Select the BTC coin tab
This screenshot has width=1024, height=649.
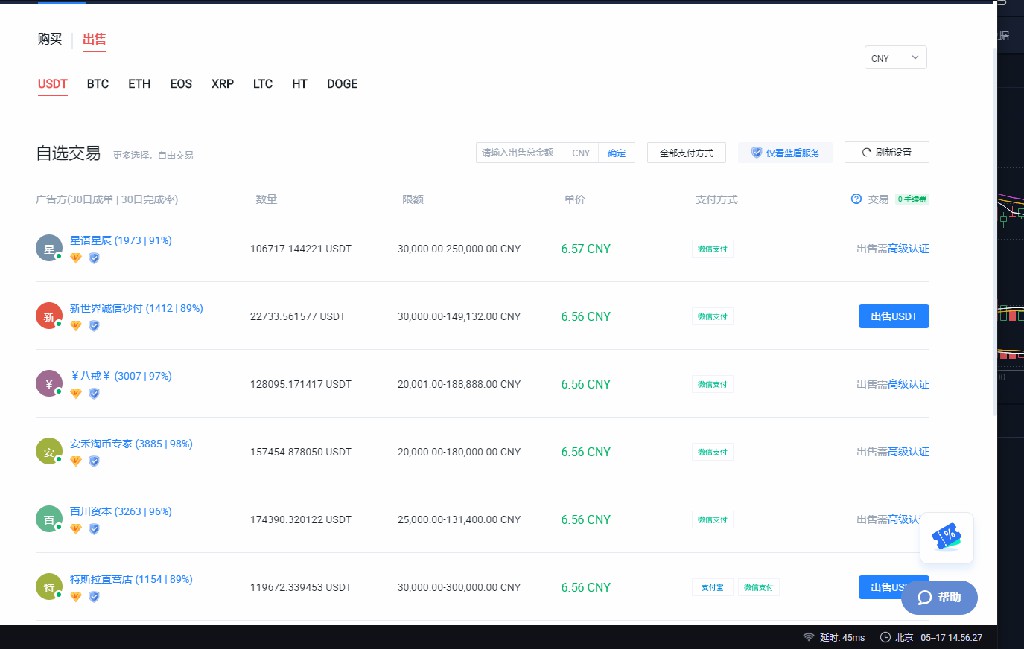click(x=98, y=84)
